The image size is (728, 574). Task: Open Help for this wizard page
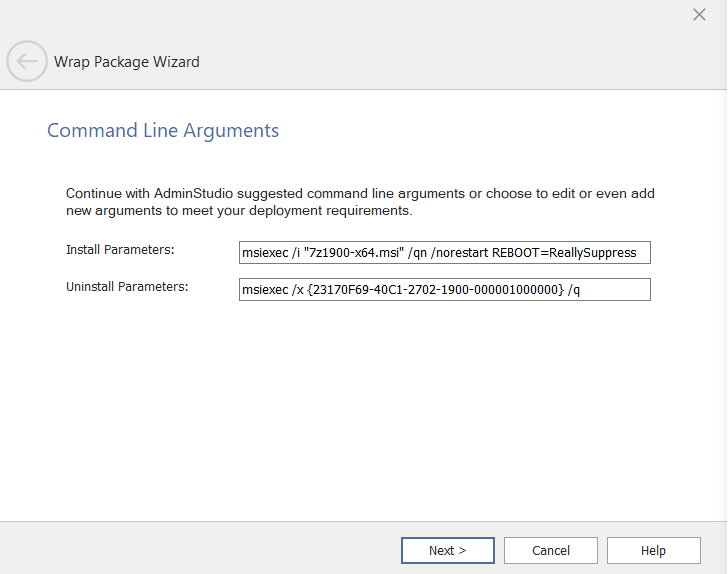click(x=653, y=550)
